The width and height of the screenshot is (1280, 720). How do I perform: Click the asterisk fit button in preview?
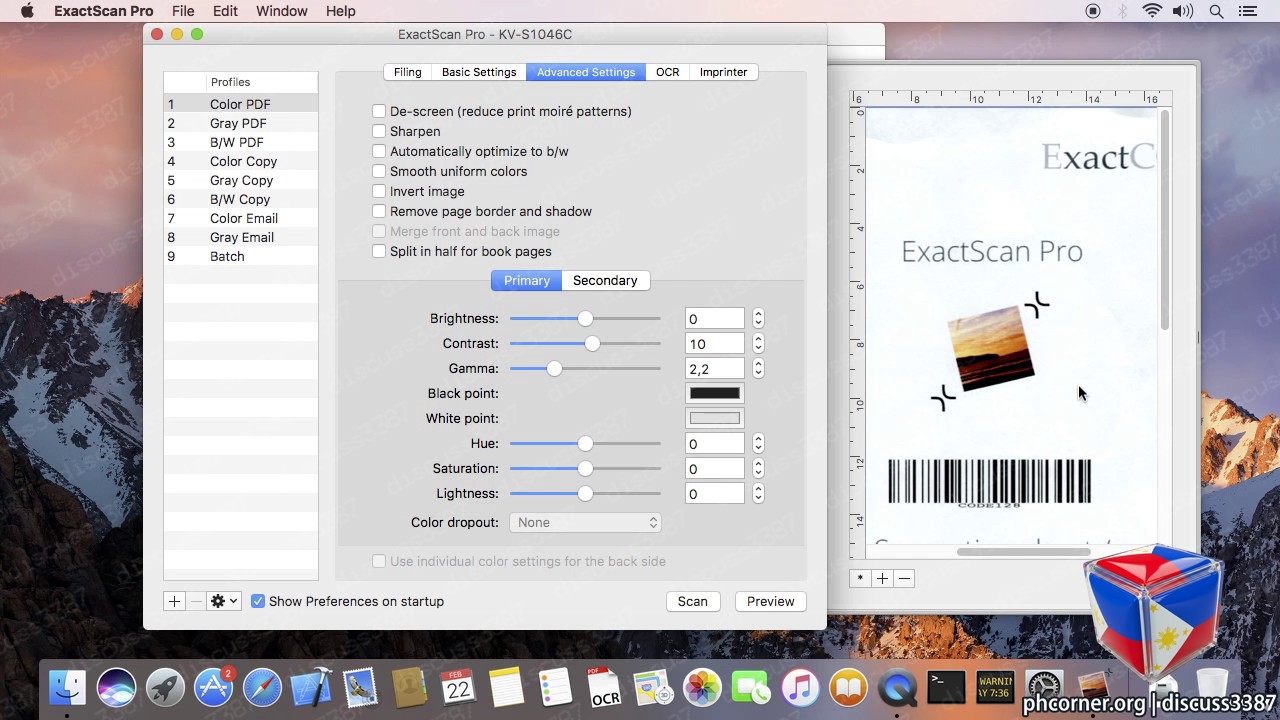point(860,578)
